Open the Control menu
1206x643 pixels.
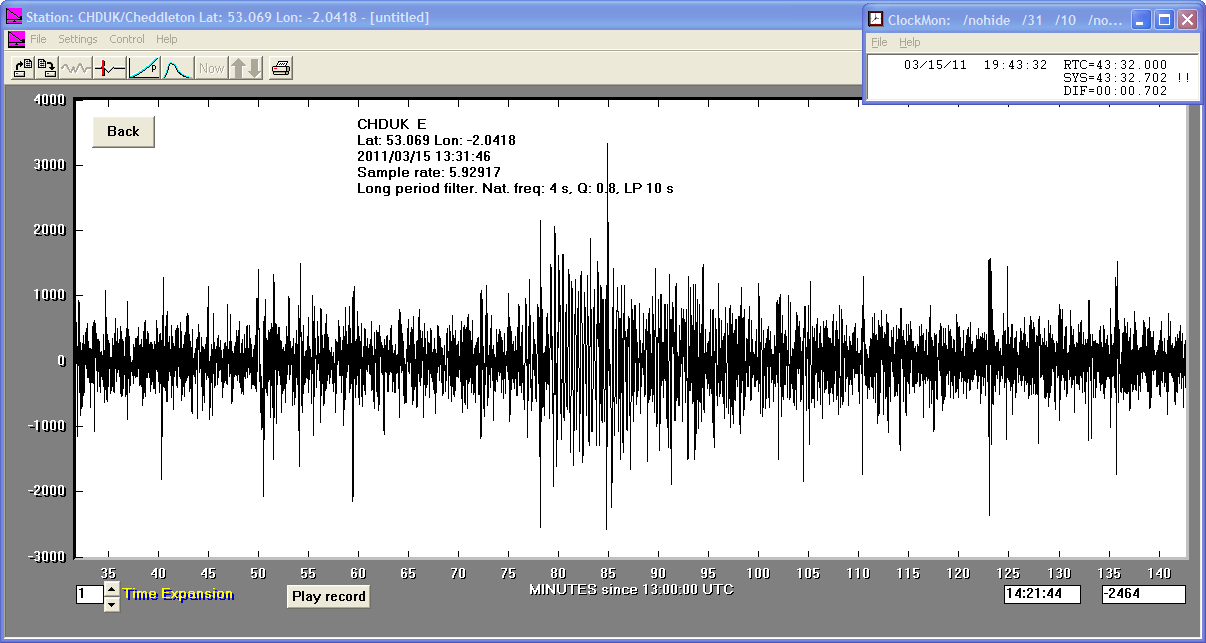[127, 39]
